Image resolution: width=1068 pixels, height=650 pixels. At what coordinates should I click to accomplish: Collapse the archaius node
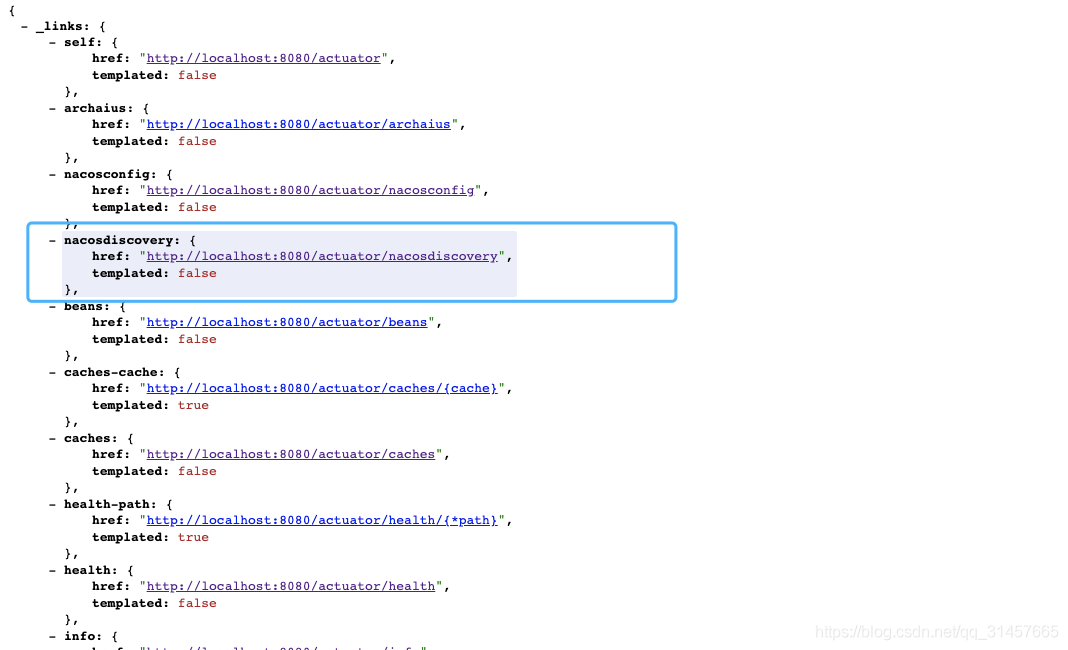(52, 108)
